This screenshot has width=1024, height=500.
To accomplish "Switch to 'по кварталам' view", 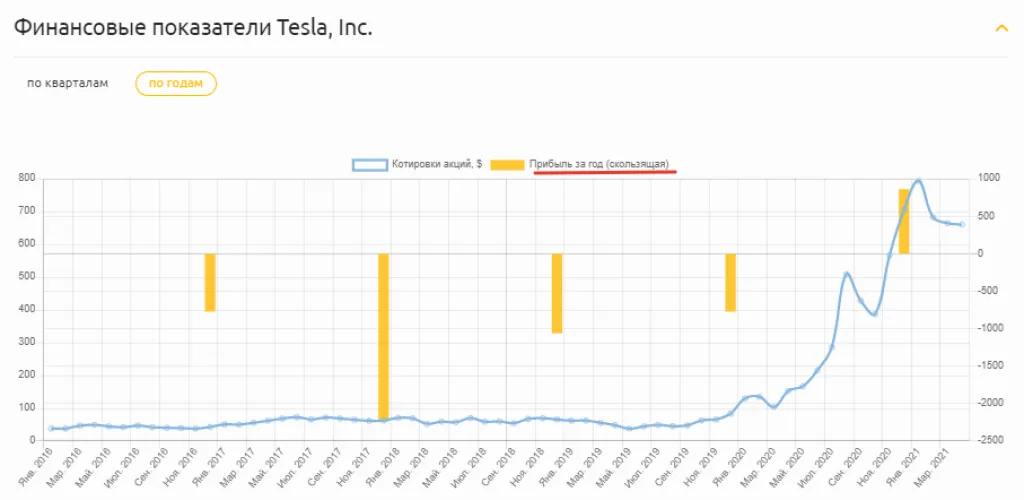I will (68, 83).
